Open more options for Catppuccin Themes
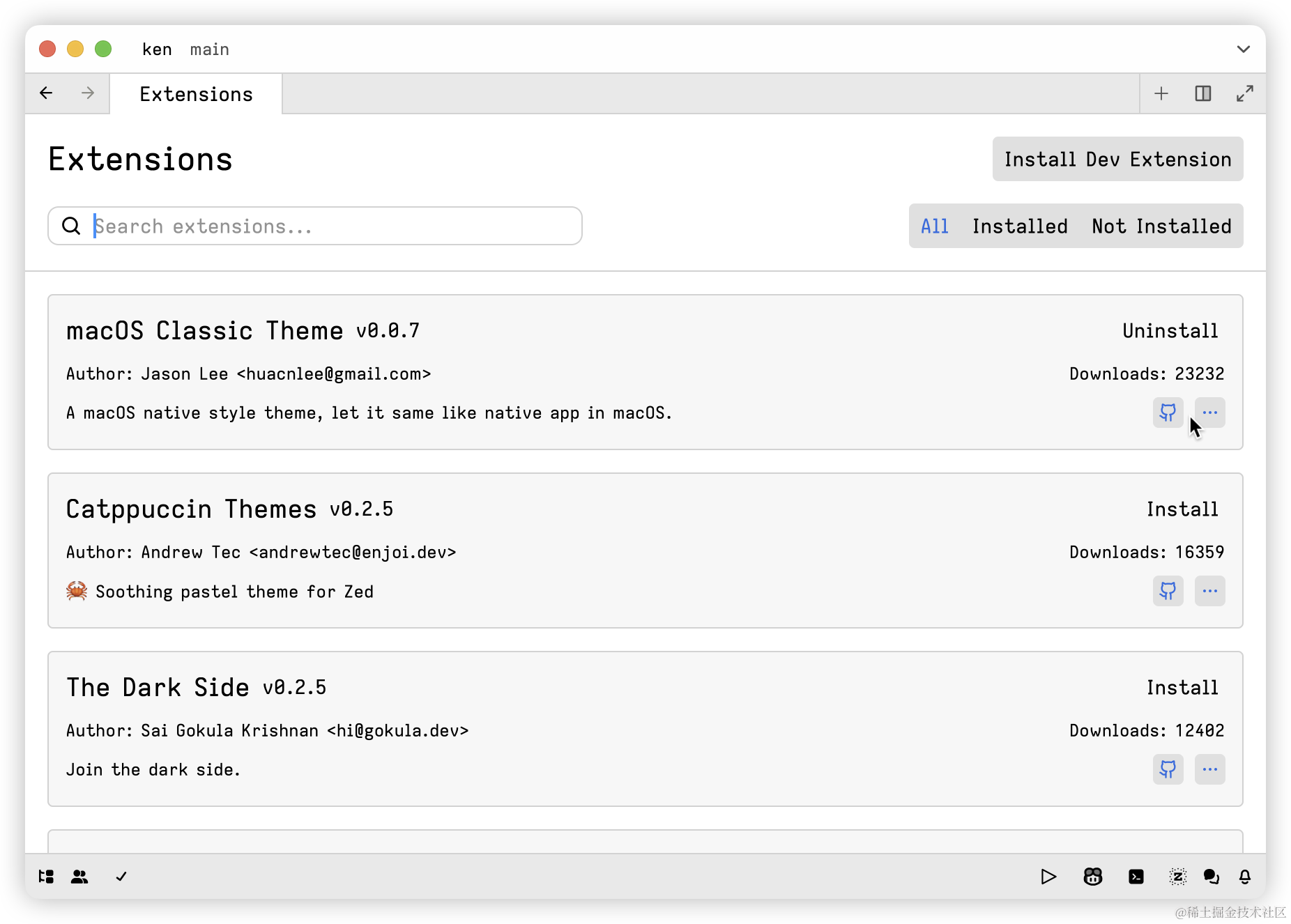This screenshot has height=924, width=1291. click(x=1210, y=591)
